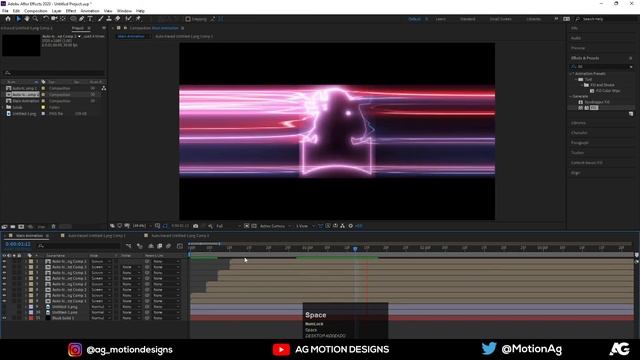This screenshot has width=640, height=360.
Task: Open Normal mode dropdown for Black Solid layer
Action: (x=101, y=318)
